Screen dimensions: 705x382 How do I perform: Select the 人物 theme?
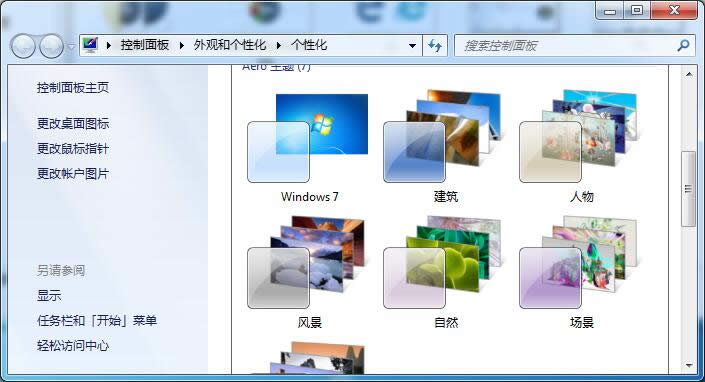(x=580, y=147)
